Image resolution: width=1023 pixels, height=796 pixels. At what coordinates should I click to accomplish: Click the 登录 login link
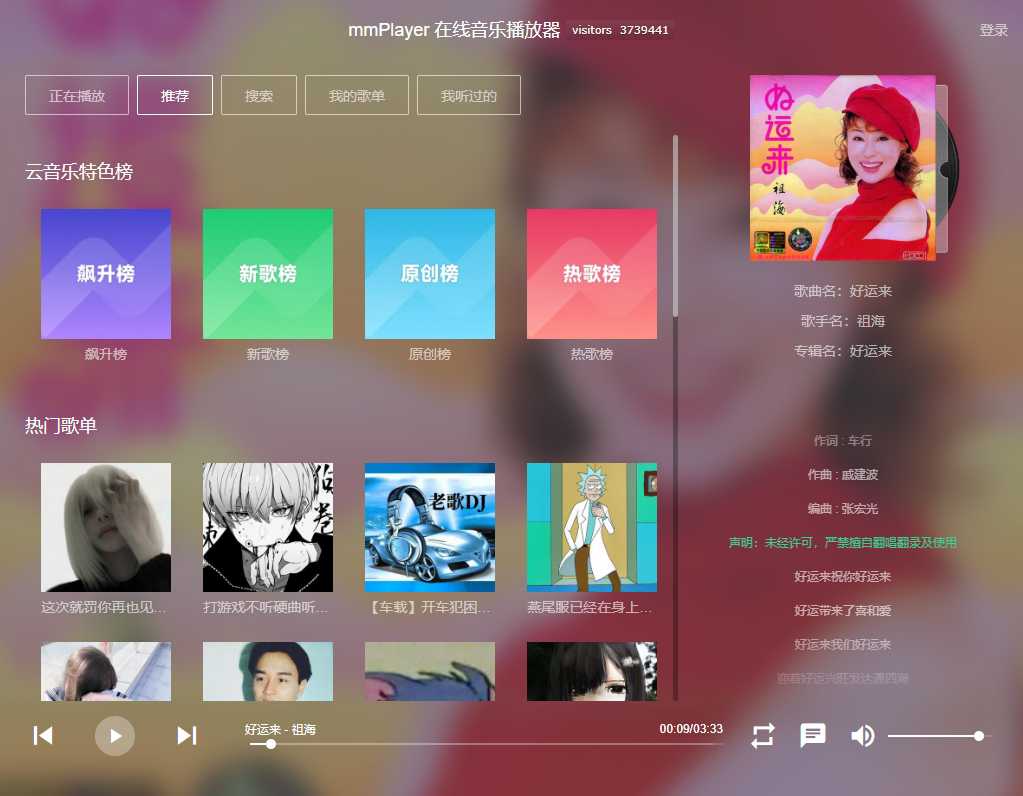[993, 30]
